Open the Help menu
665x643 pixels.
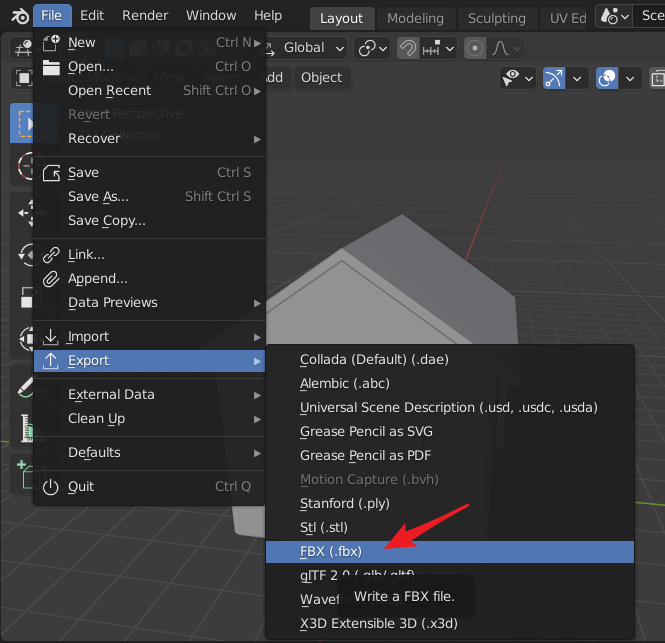click(268, 16)
